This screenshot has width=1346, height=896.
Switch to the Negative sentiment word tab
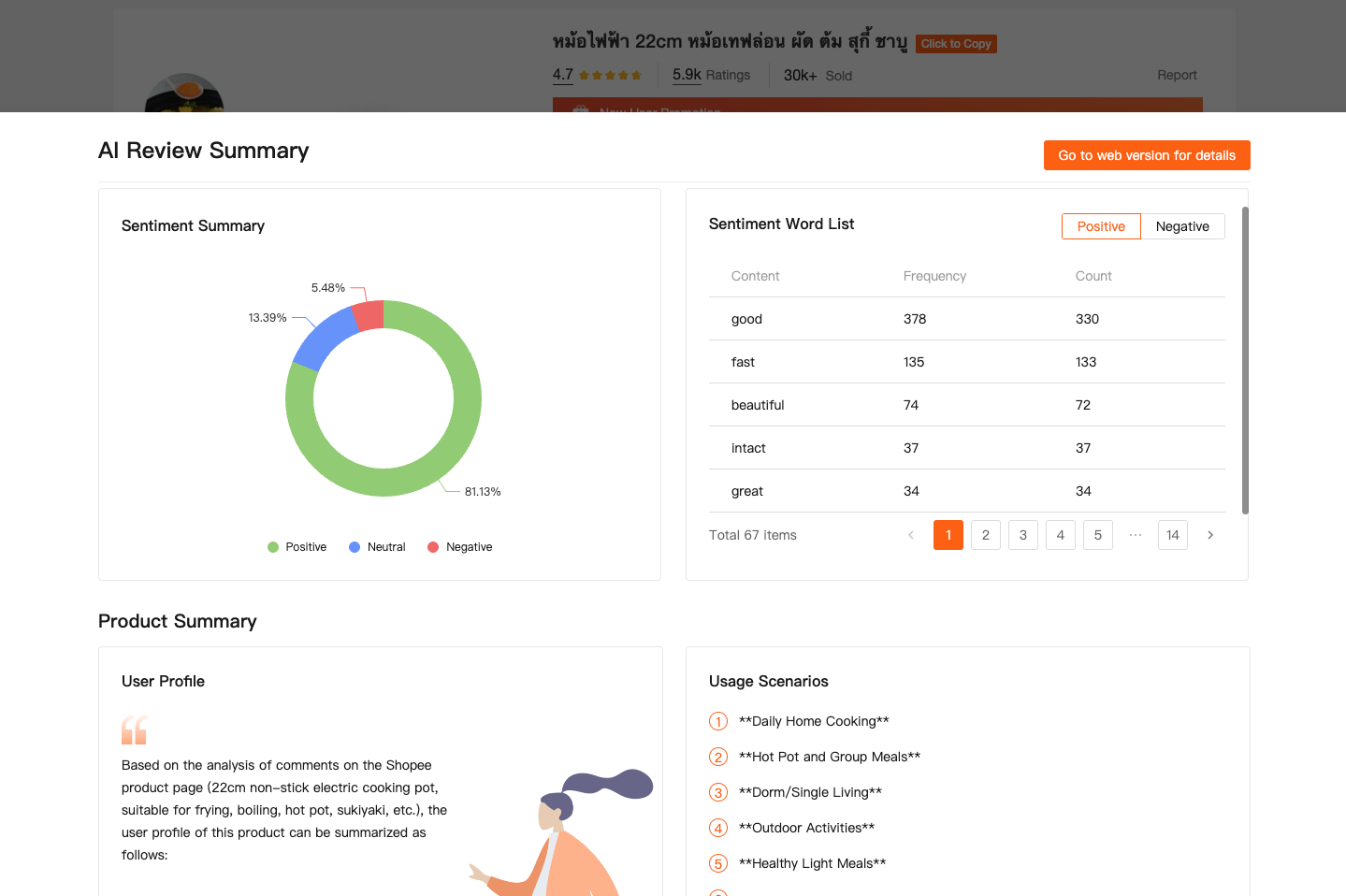tap(1182, 226)
